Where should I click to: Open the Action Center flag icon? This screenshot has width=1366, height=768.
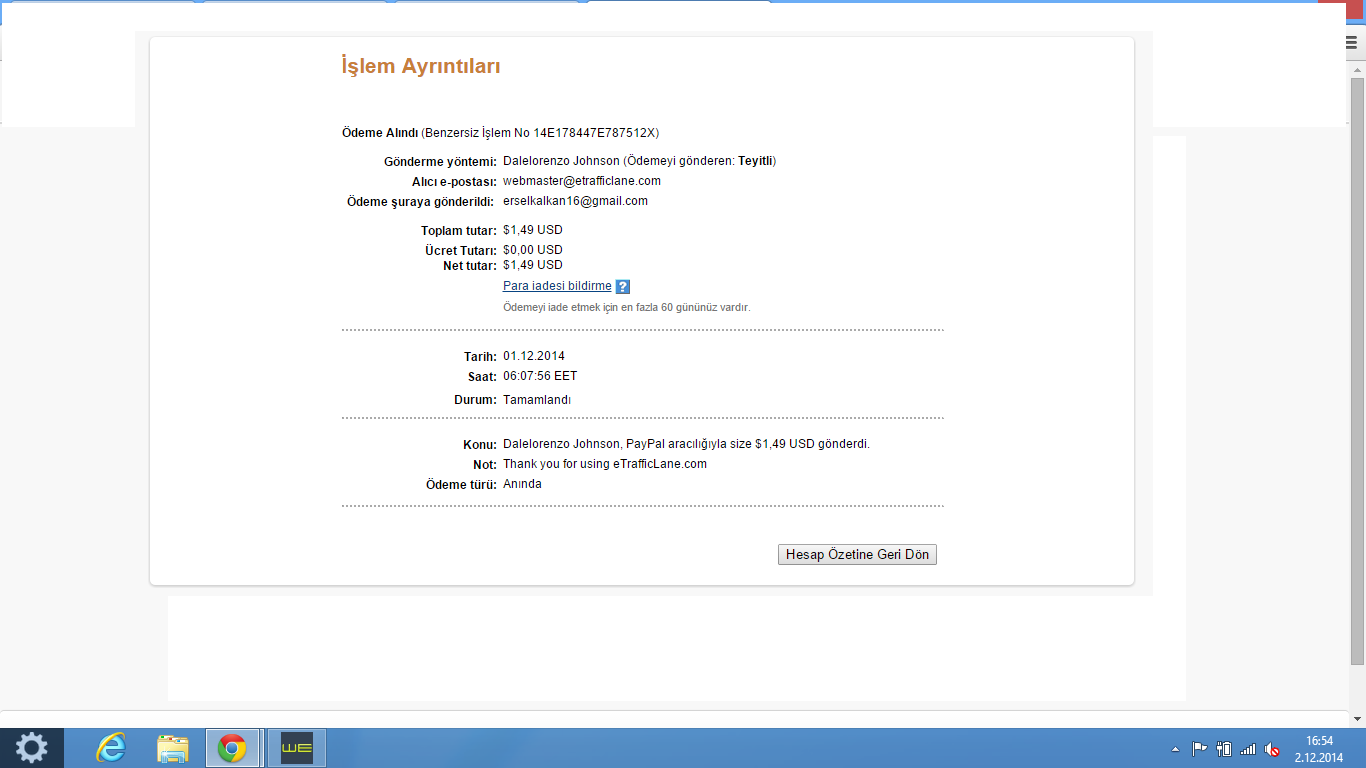point(1199,749)
